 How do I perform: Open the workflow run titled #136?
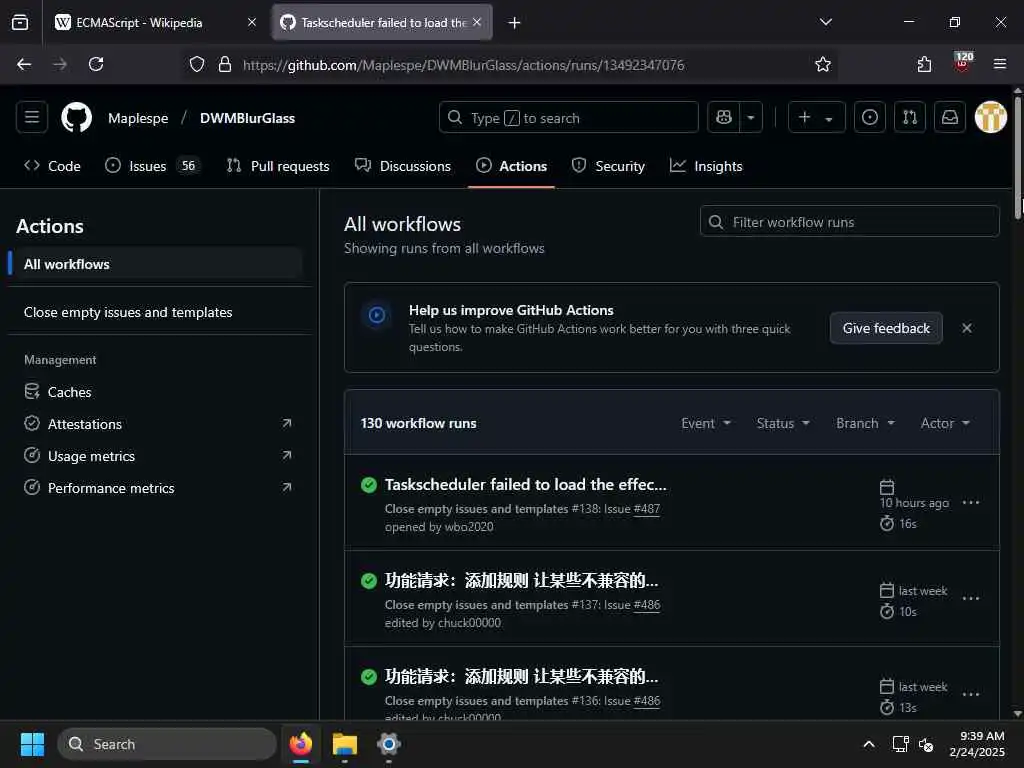point(521,677)
